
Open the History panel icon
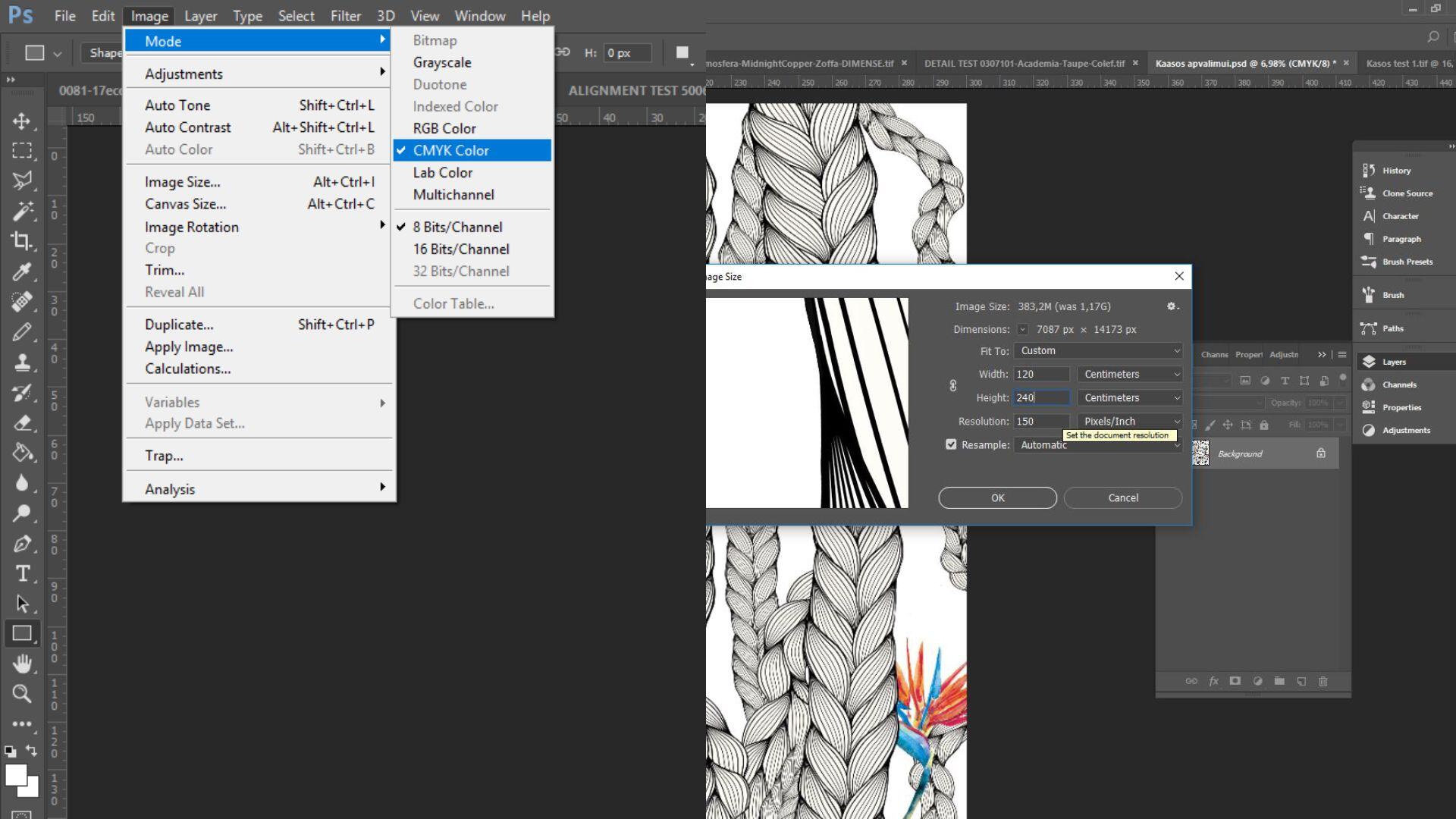[1369, 171]
